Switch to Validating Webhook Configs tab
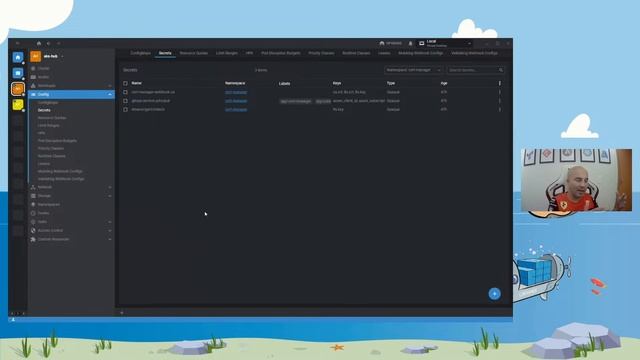This screenshot has width=640, height=360. pos(474,53)
